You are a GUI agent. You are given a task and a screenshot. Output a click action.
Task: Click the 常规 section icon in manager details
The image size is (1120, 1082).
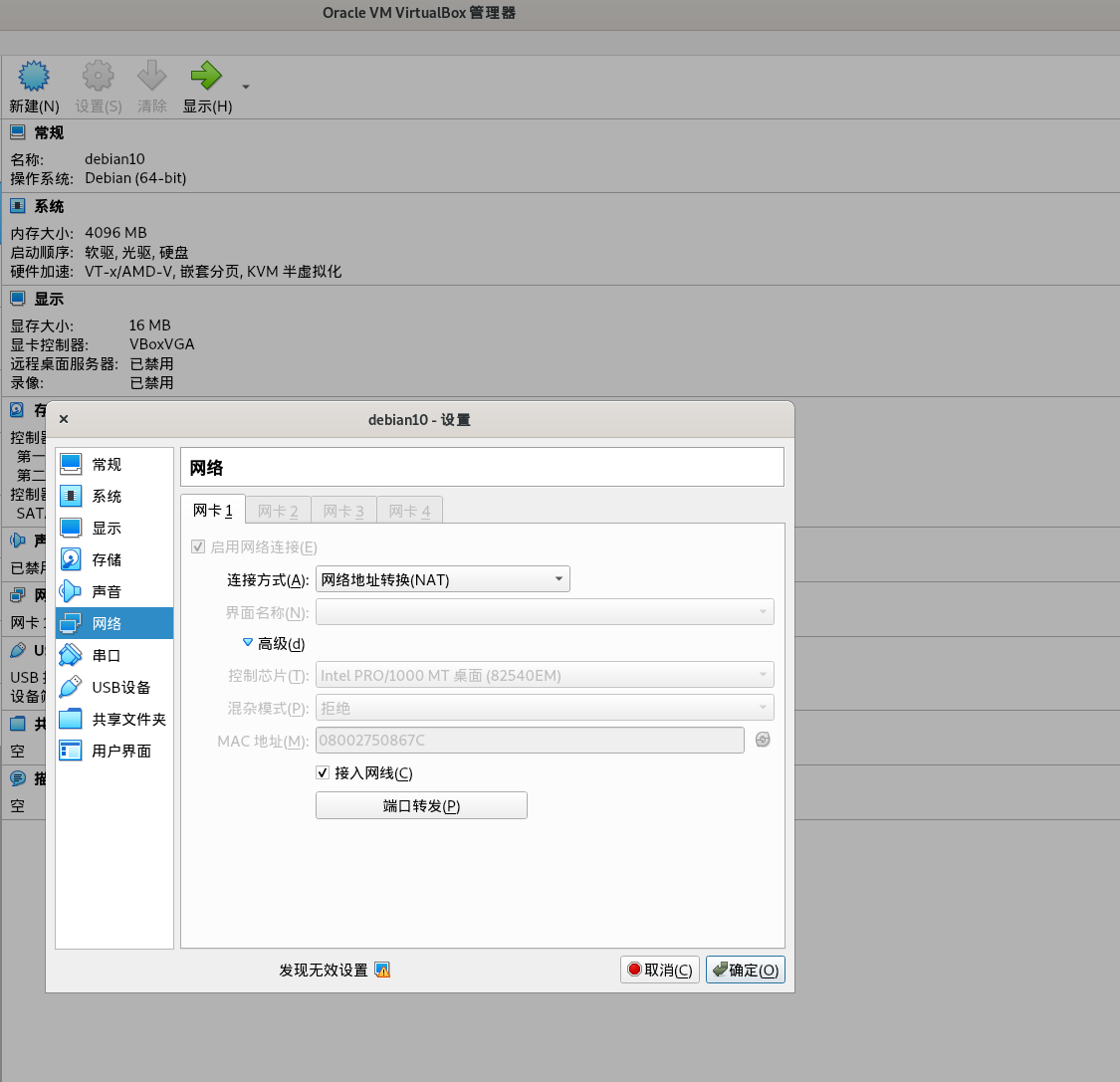[18, 132]
